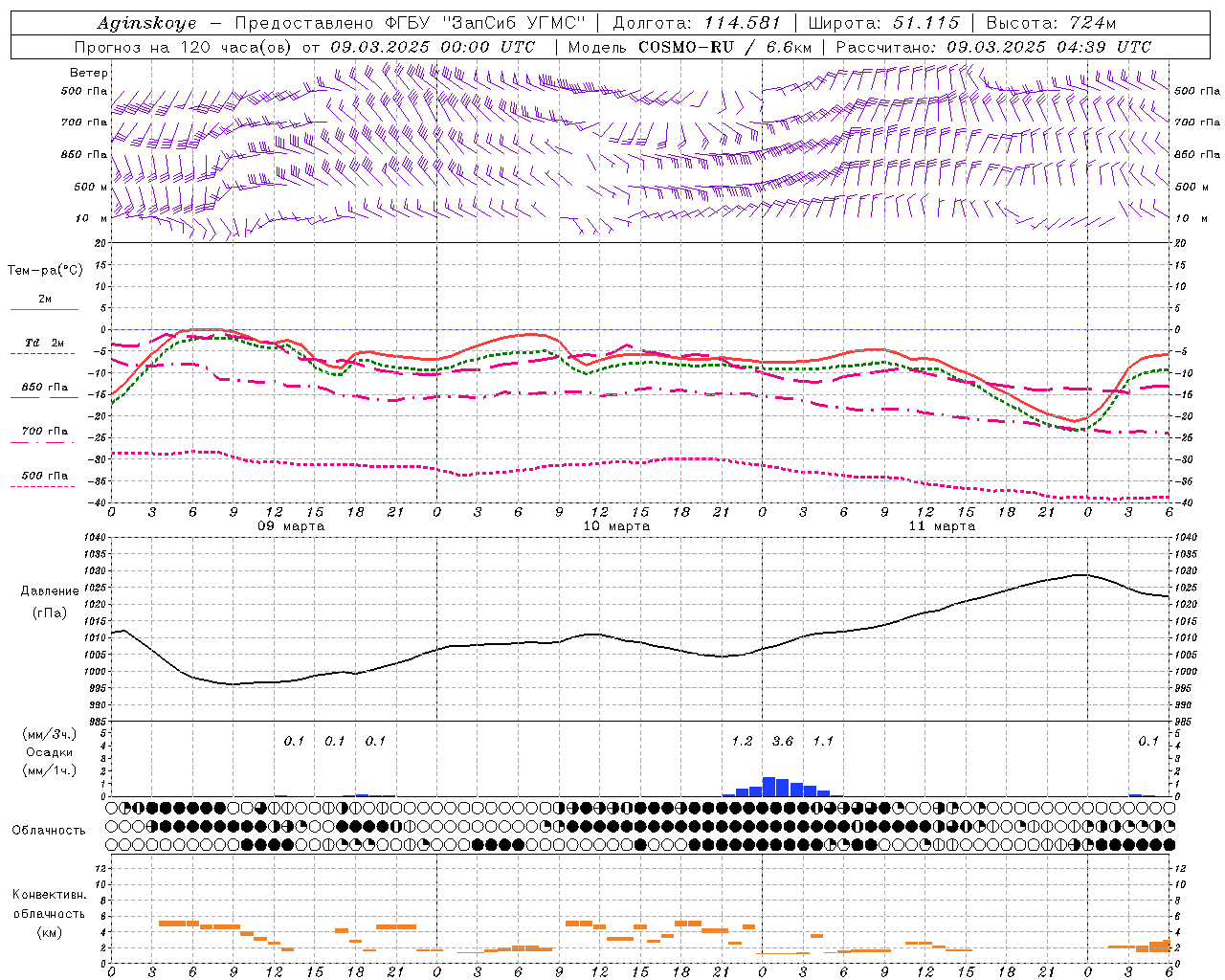The width and height of the screenshot is (1225, 980).
Task: Select the 1.2 precipitation amount
Action: pyautogui.click(x=742, y=742)
